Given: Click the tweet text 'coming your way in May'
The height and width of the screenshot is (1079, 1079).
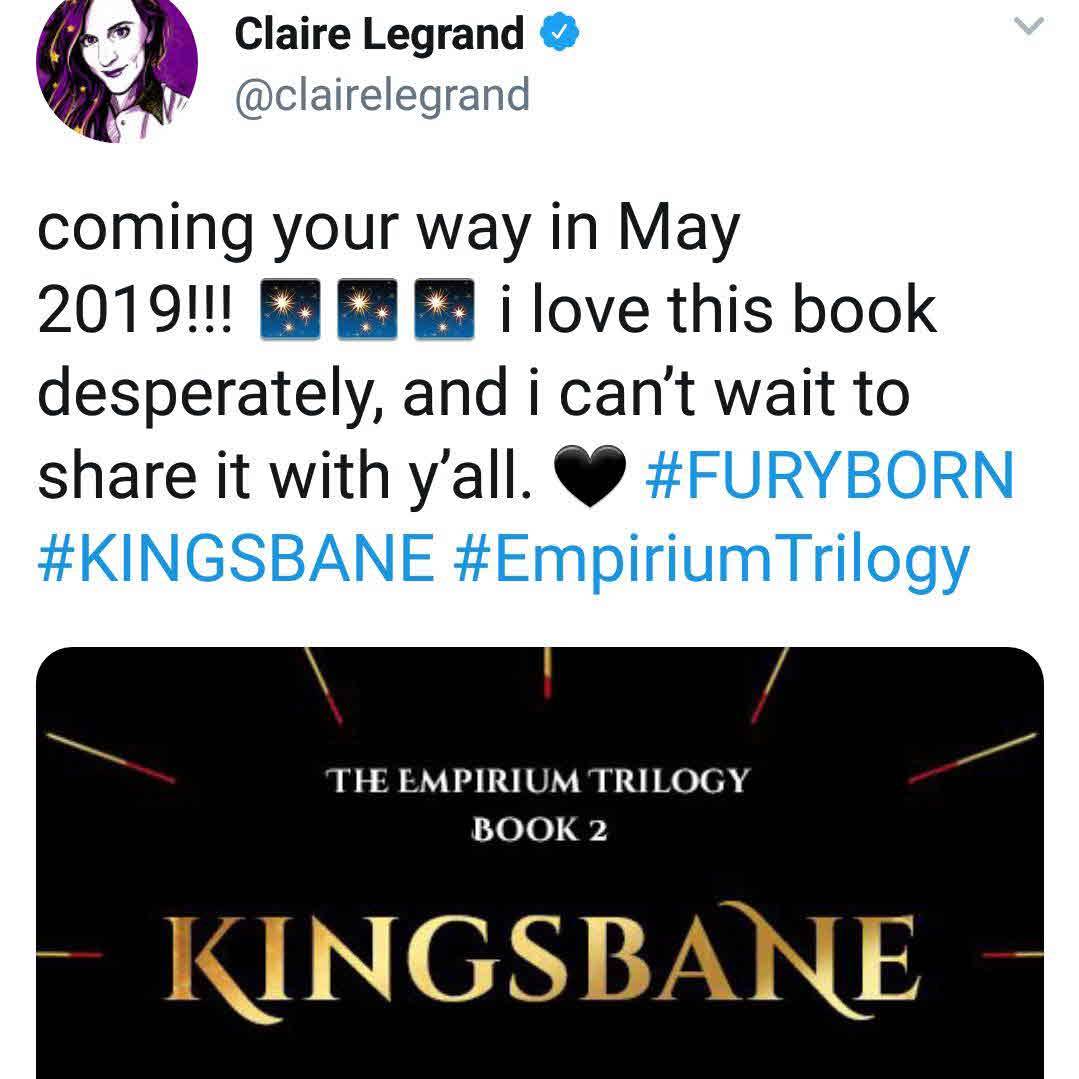Looking at the screenshot, I should 389,231.
